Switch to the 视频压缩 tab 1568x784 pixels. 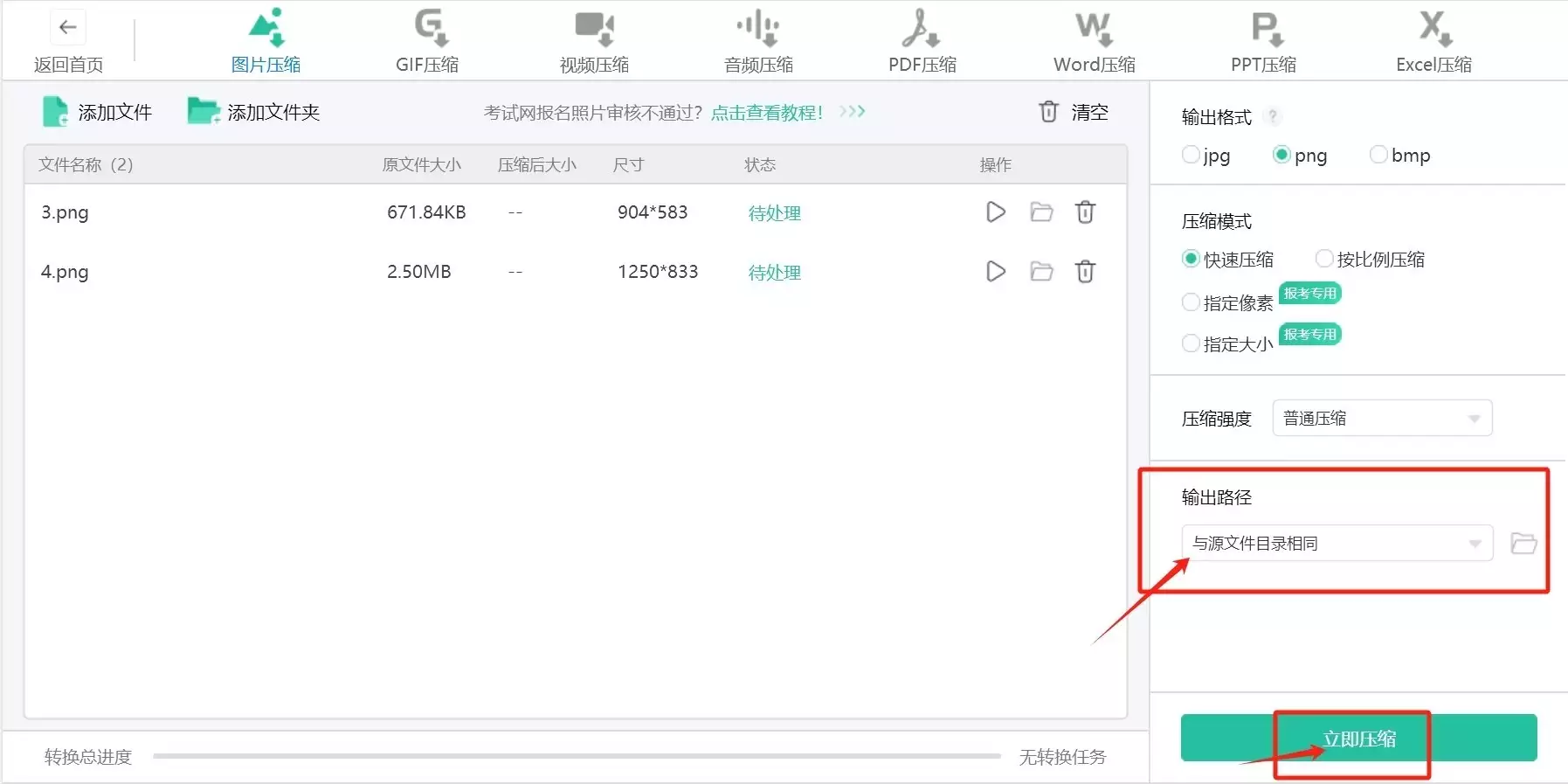(x=594, y=41)
